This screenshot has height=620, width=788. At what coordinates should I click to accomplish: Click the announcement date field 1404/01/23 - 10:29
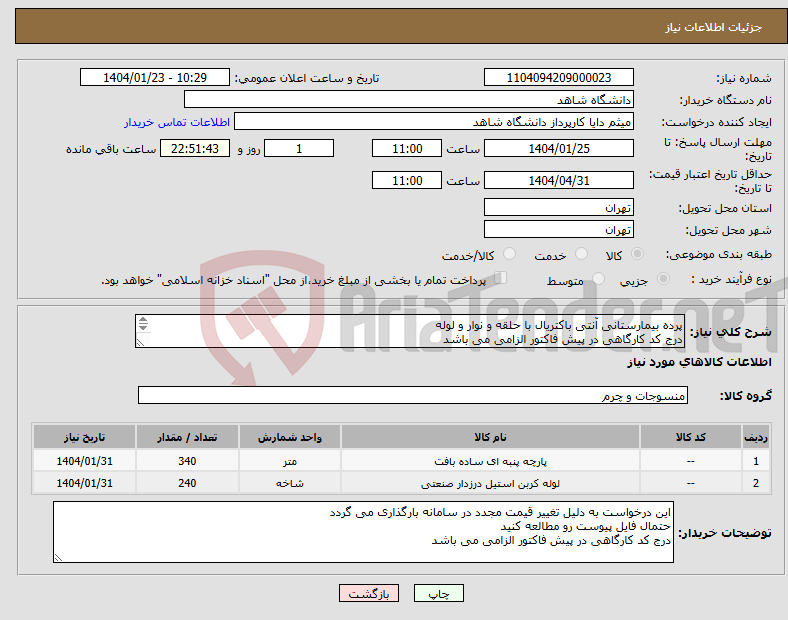(x=155, y=77)
